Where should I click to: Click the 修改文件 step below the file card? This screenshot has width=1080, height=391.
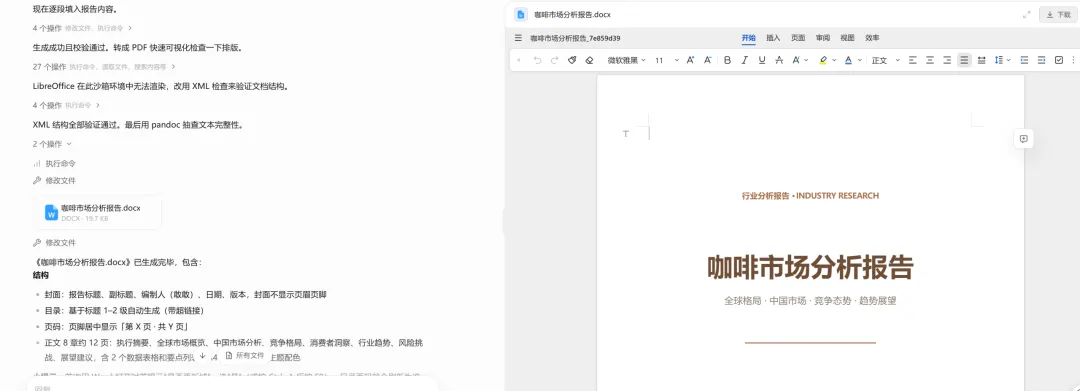tap(54, 243)
